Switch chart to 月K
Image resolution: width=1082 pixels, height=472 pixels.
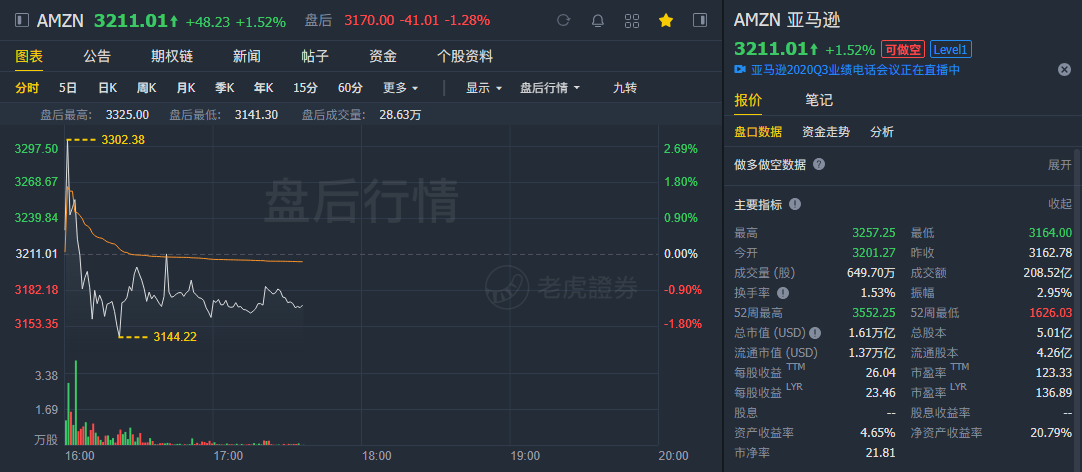(x=186, y=88)
